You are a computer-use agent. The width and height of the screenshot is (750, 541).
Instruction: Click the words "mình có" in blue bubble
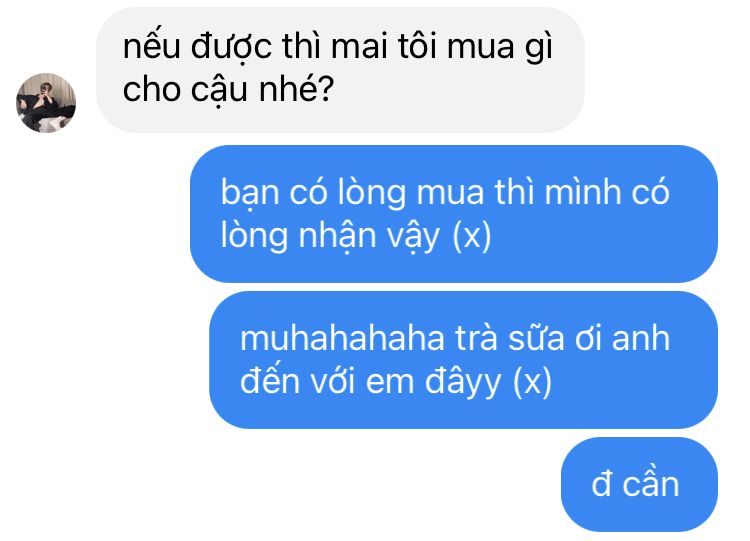(x=607, y=193)
